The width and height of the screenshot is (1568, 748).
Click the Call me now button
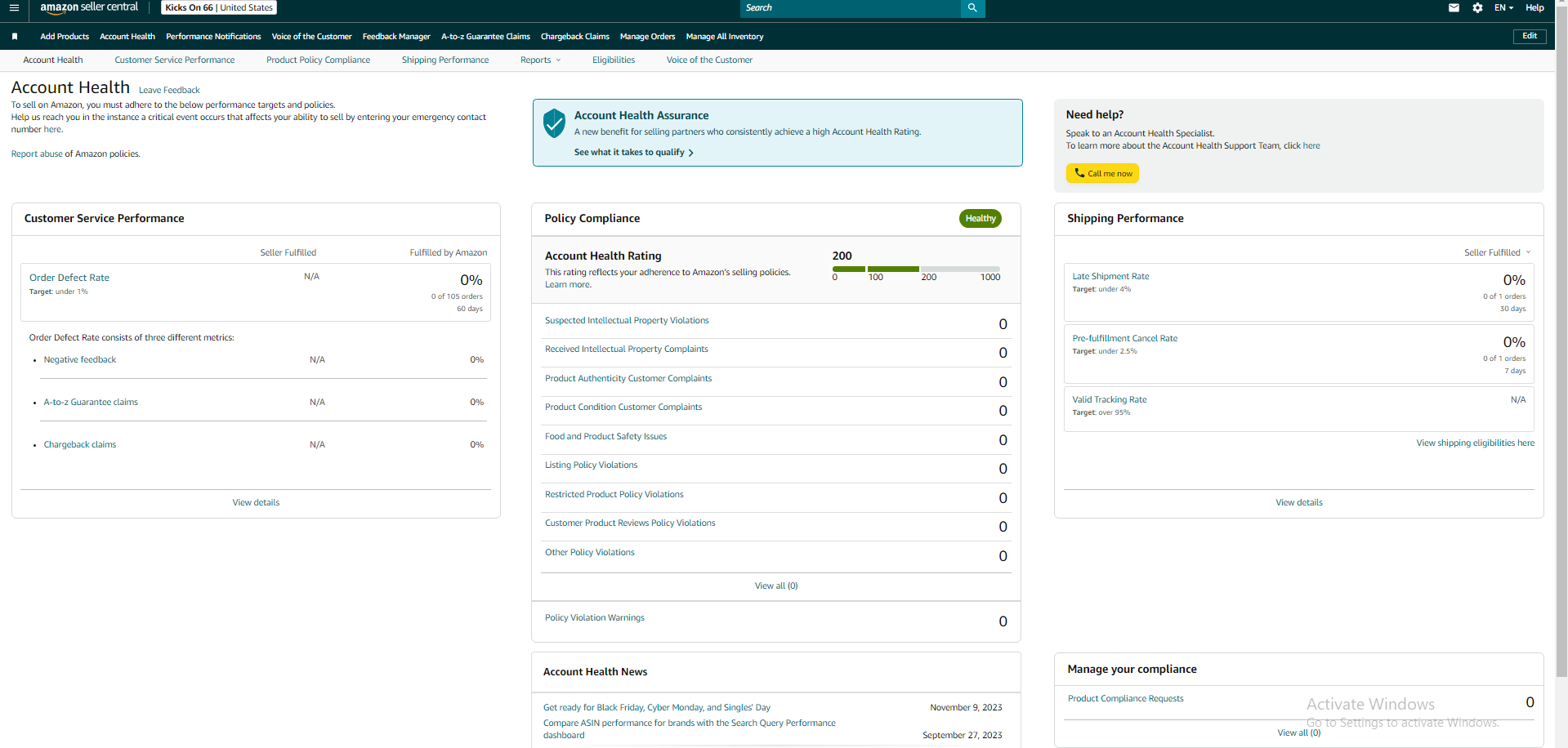click(x=1102, y=173)
